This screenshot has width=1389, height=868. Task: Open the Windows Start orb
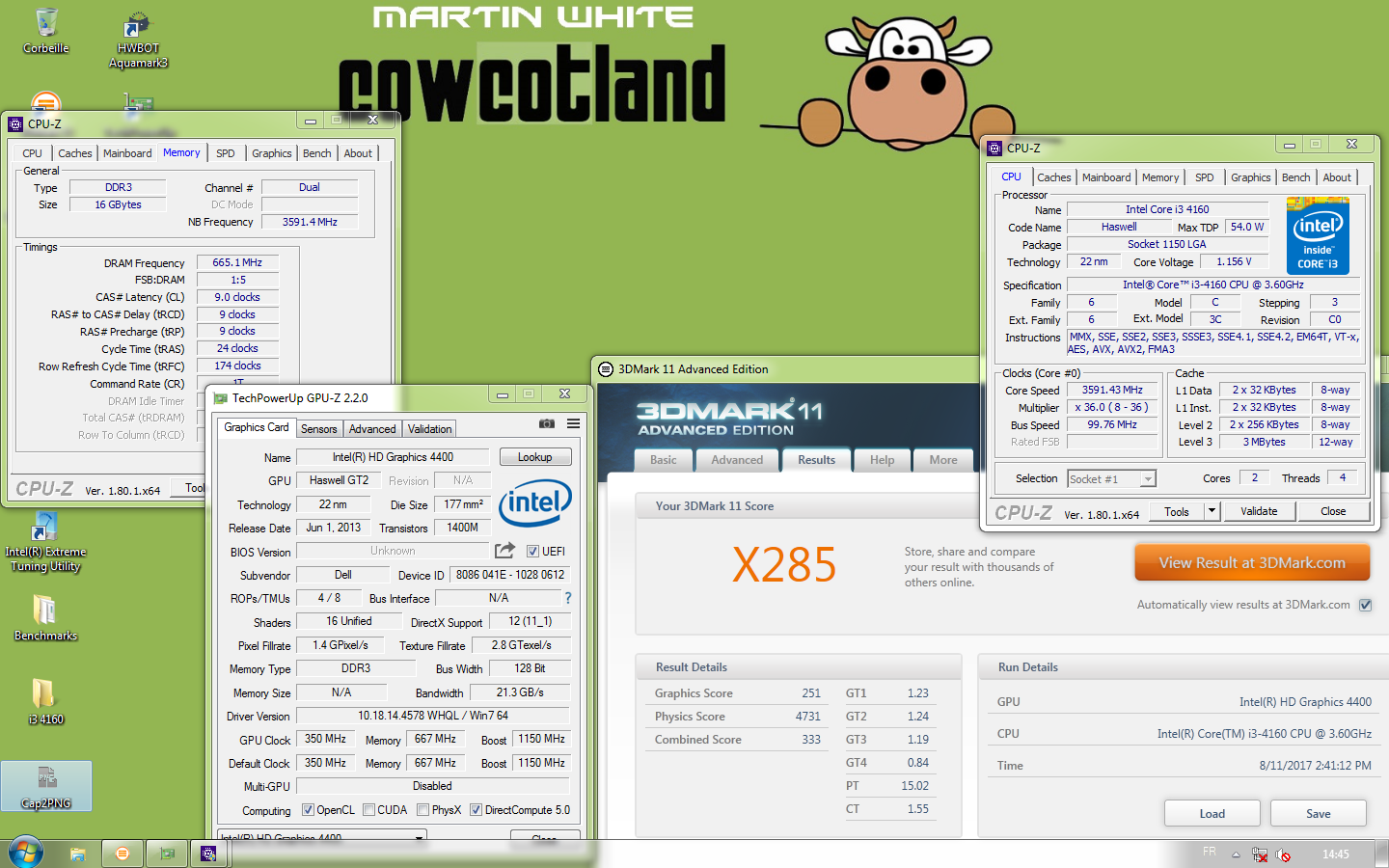pos(26,854)
